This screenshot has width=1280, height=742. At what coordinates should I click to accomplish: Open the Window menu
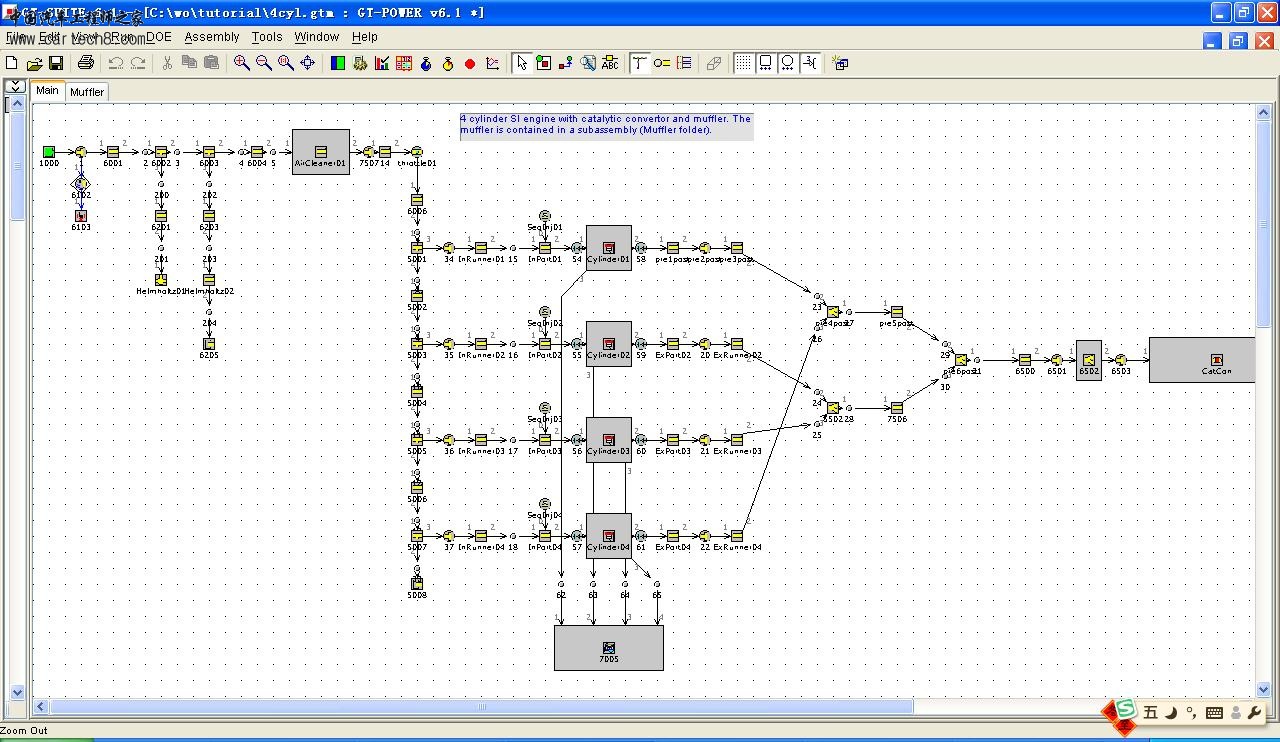pyautogui.click(x=316, y=37)
